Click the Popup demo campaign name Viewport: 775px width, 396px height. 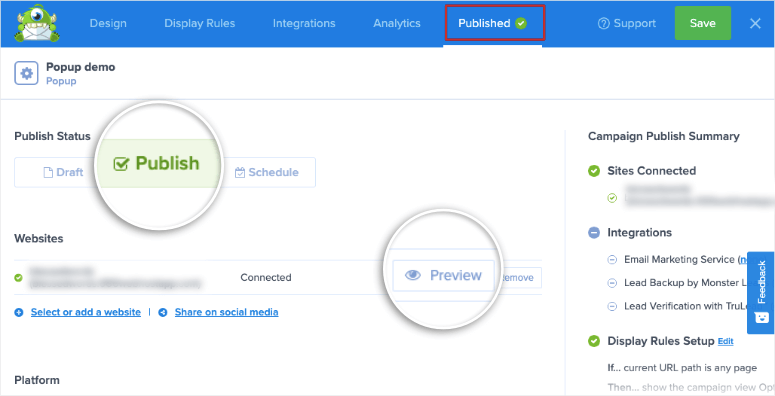81,67
